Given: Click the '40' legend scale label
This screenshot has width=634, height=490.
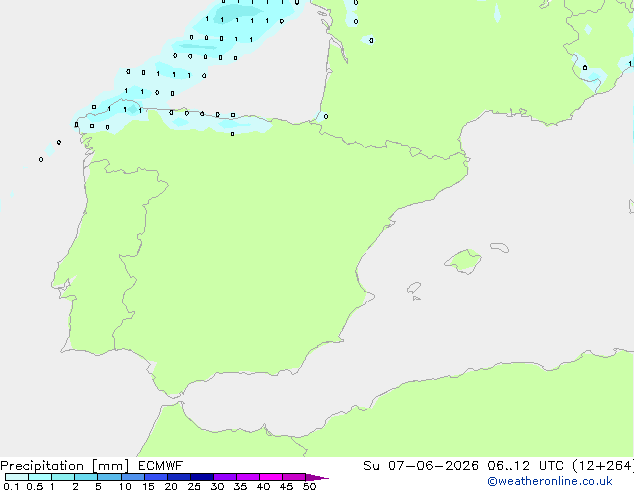Looking at the screenshot, I should (x=263, y=486).
